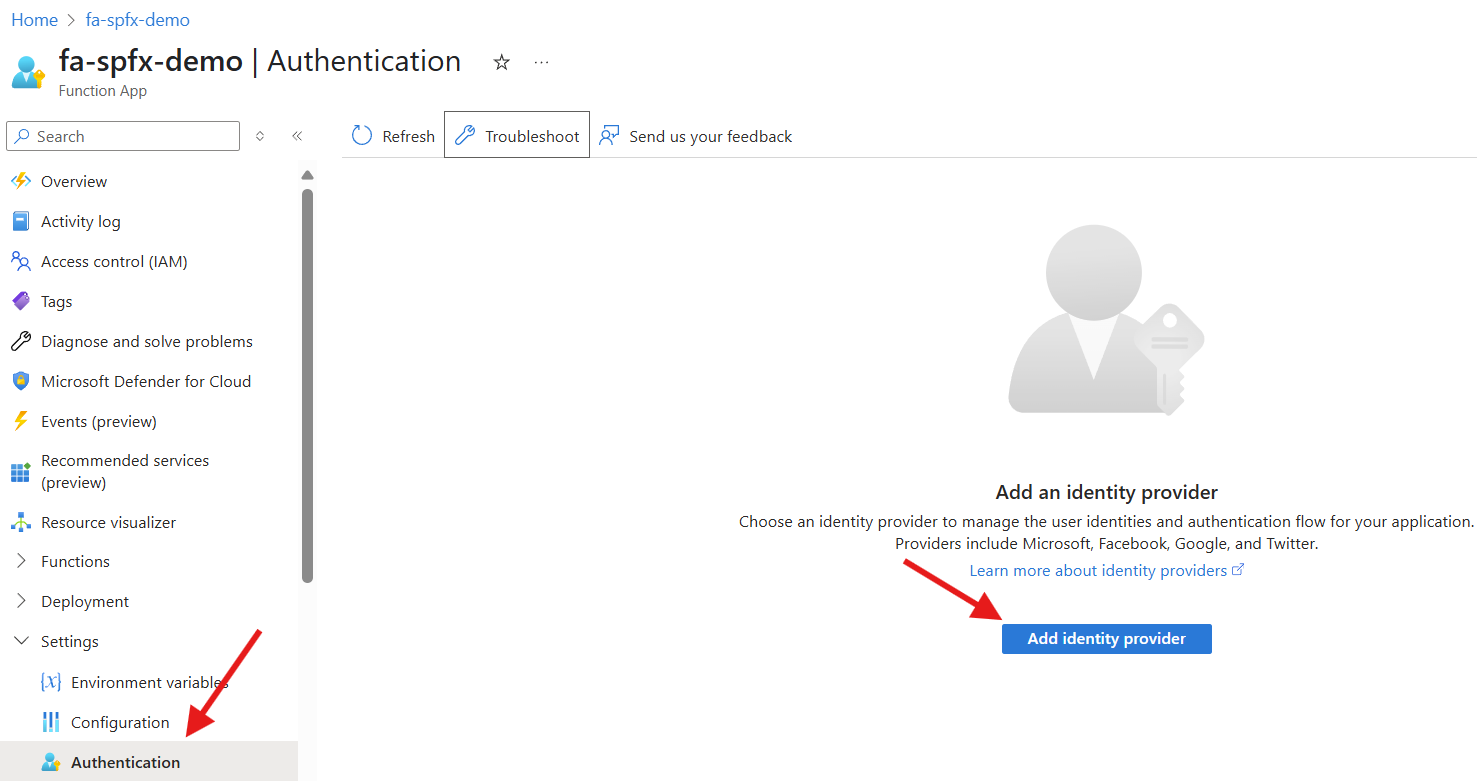Click the Activity log icon
This screenshot has height=781, width=1477.
click(x=20, y=221)
